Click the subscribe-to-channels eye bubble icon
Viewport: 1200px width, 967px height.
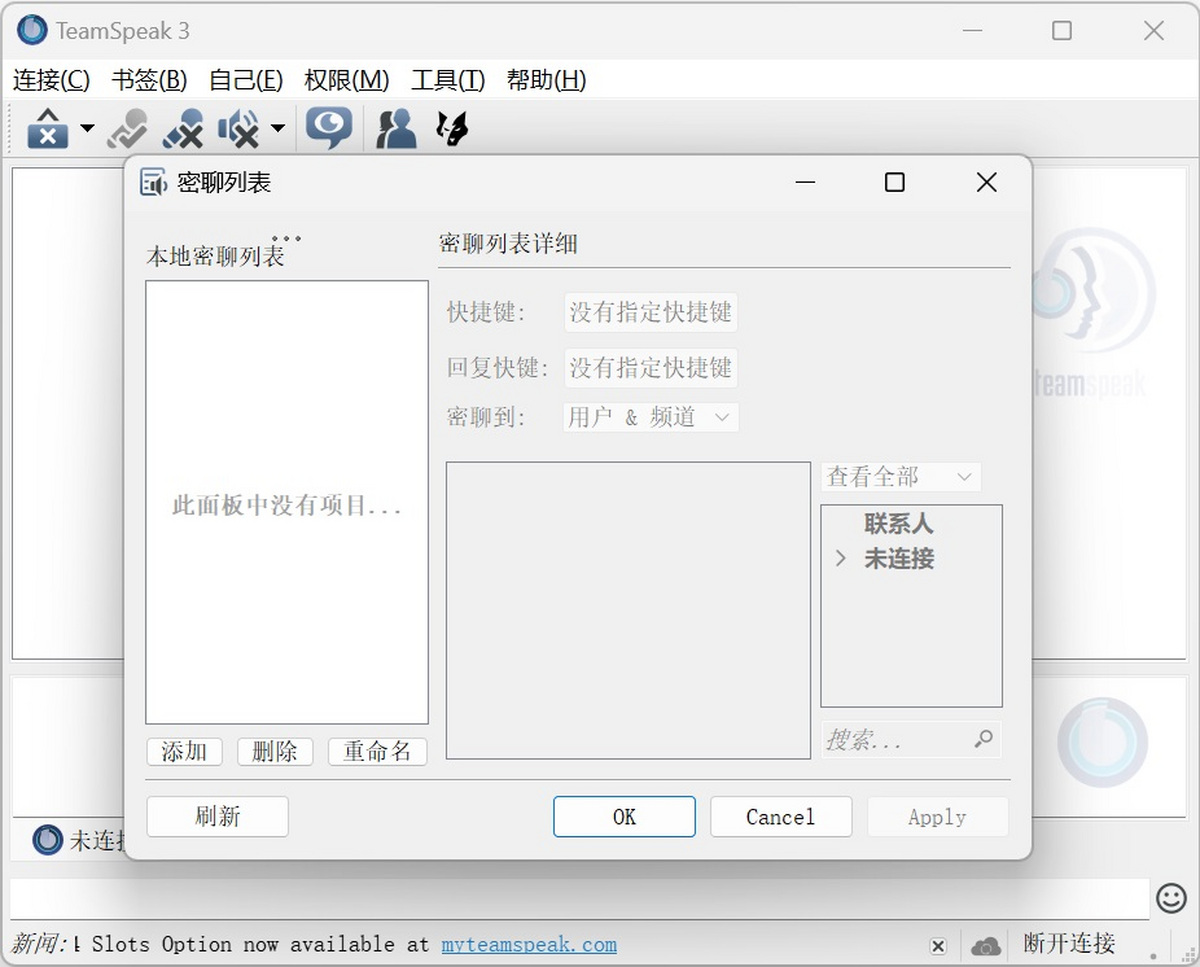pyautogui.click(x=328, y=128)
